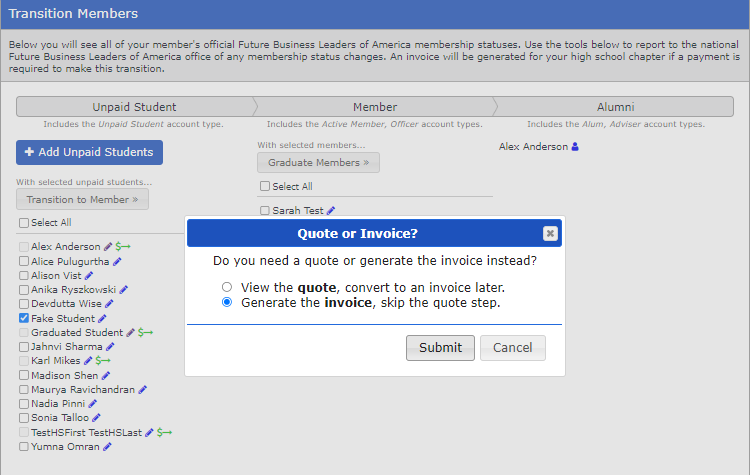Click the dollar arrow icon beside Karl Mikes
This screenshot has width=750, height=475.
[103, 361]
